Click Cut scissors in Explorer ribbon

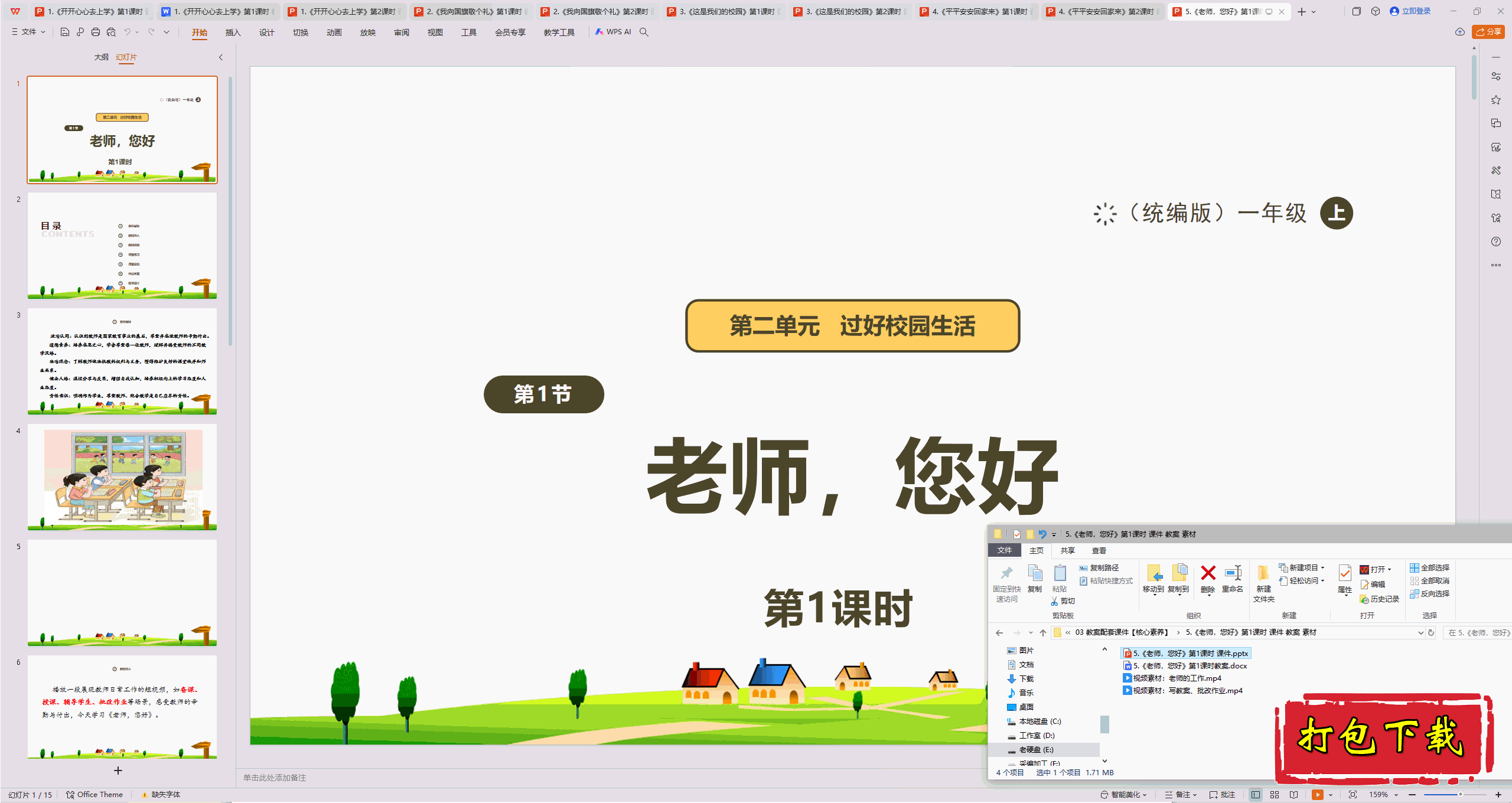click(x=1063, y=601)
